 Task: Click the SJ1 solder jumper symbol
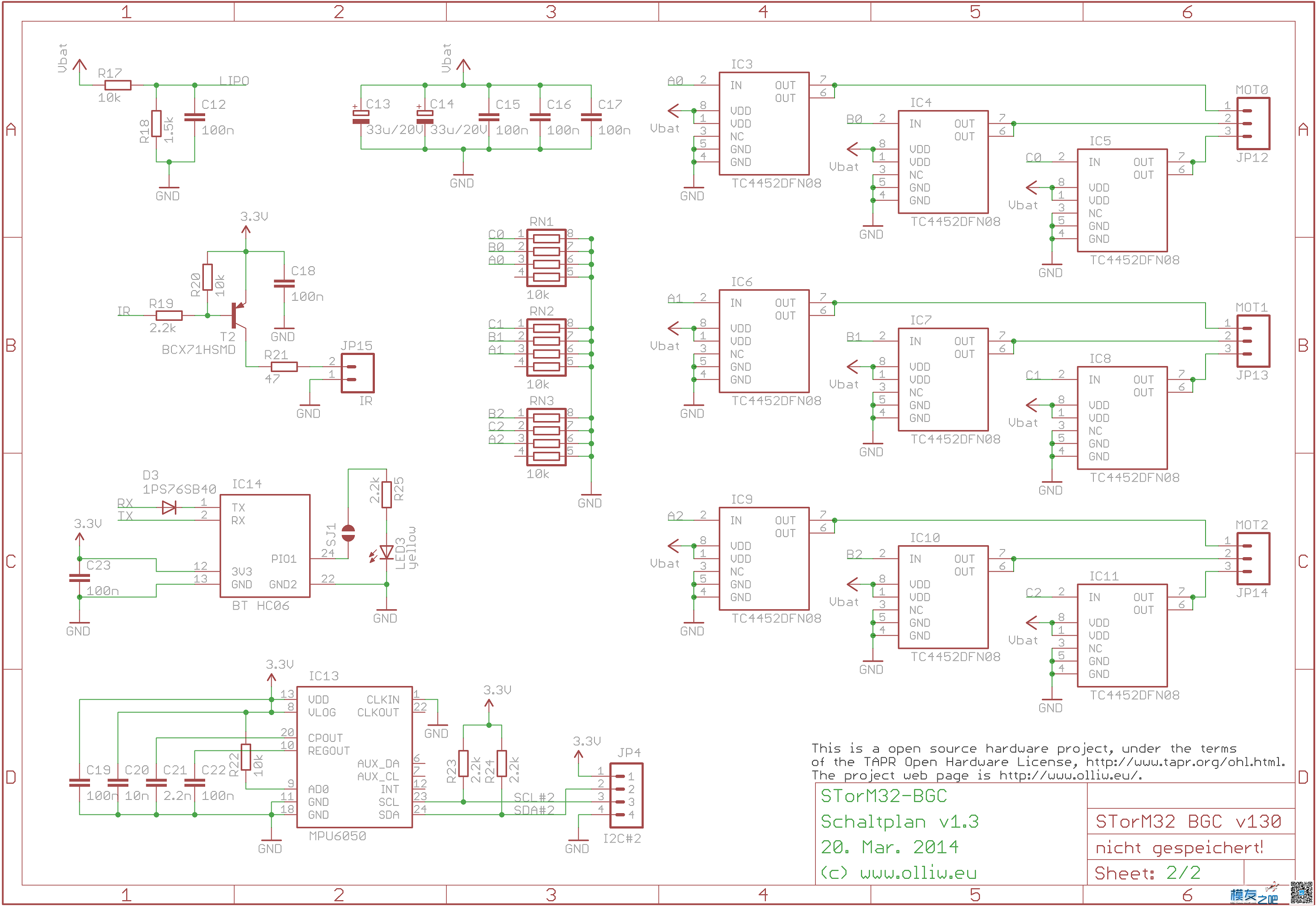point(348,533)
